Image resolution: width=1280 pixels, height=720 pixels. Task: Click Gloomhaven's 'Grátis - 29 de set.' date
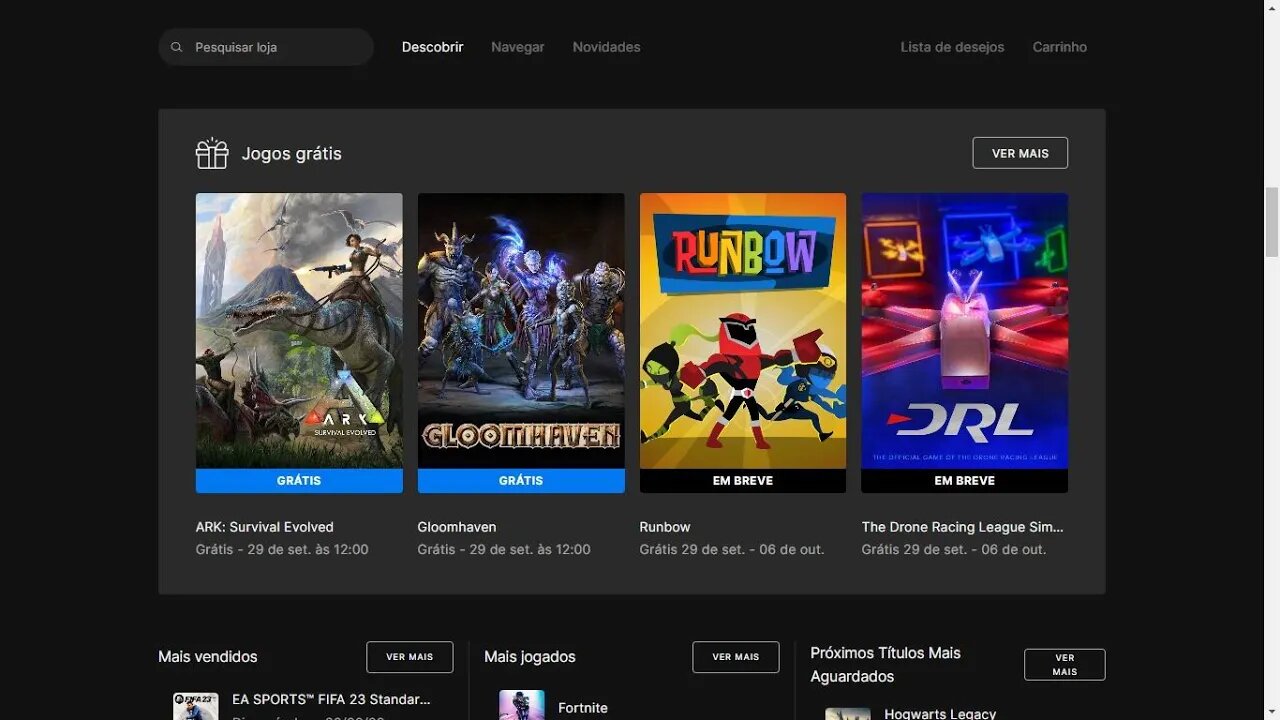504,549
